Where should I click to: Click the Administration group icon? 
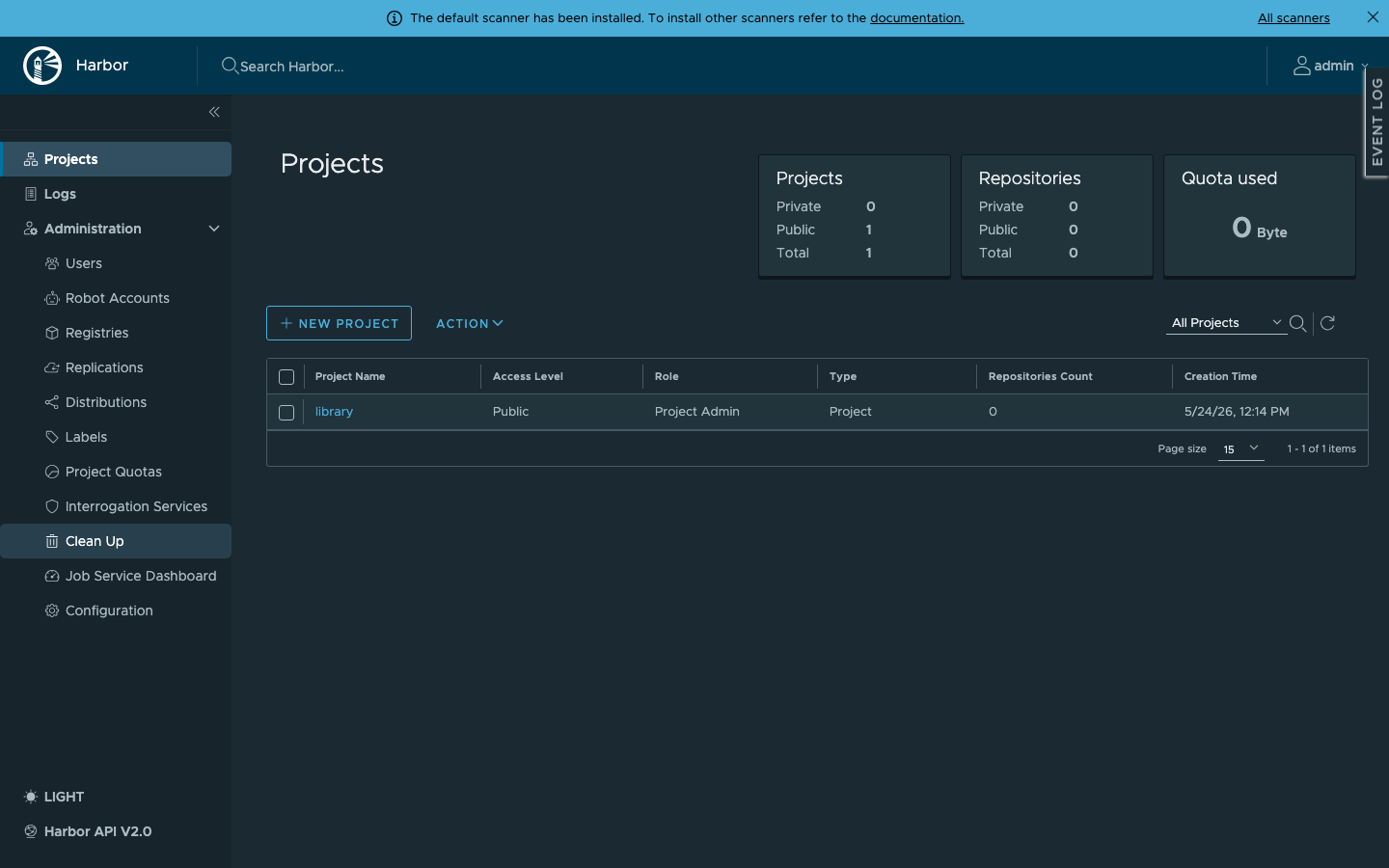[x=31, y=229]
